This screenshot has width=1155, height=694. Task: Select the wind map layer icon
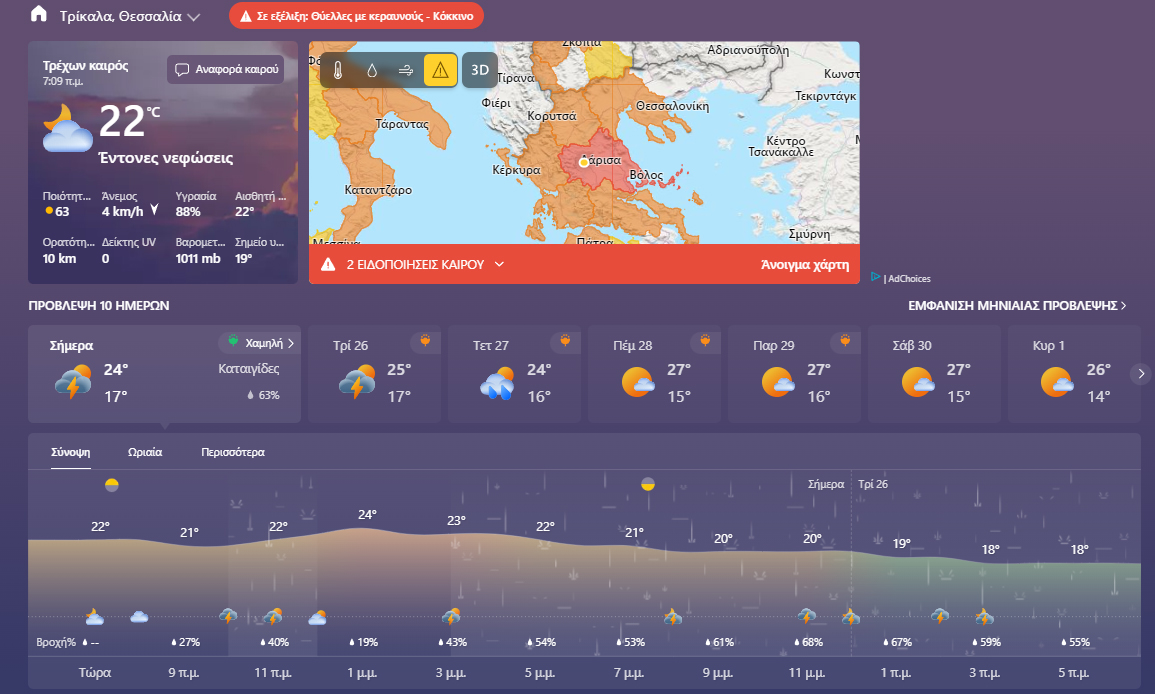click(x=406, y=70)
